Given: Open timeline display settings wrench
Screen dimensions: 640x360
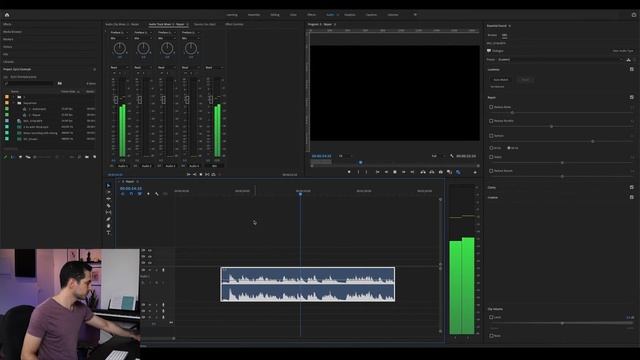Looking at the screenshot, I should 157,194.
